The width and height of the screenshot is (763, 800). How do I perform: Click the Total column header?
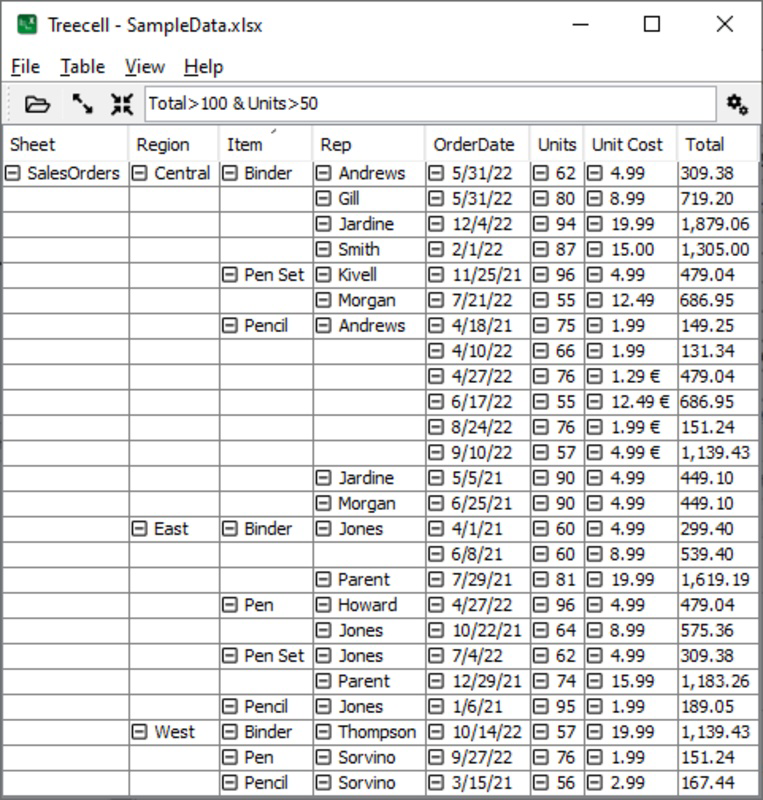click(717, 144)
